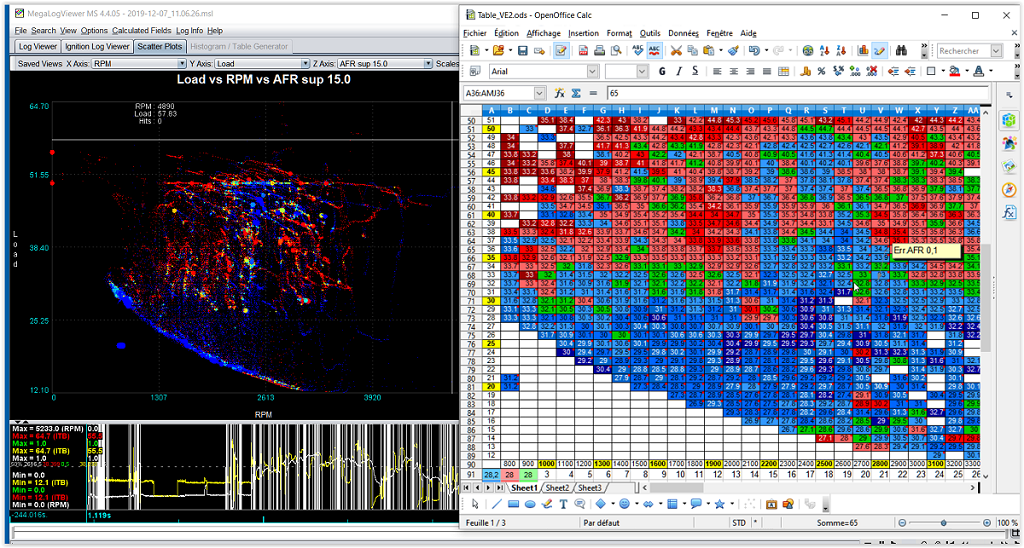Click the zoom in plus button

(x=987, y=523)
